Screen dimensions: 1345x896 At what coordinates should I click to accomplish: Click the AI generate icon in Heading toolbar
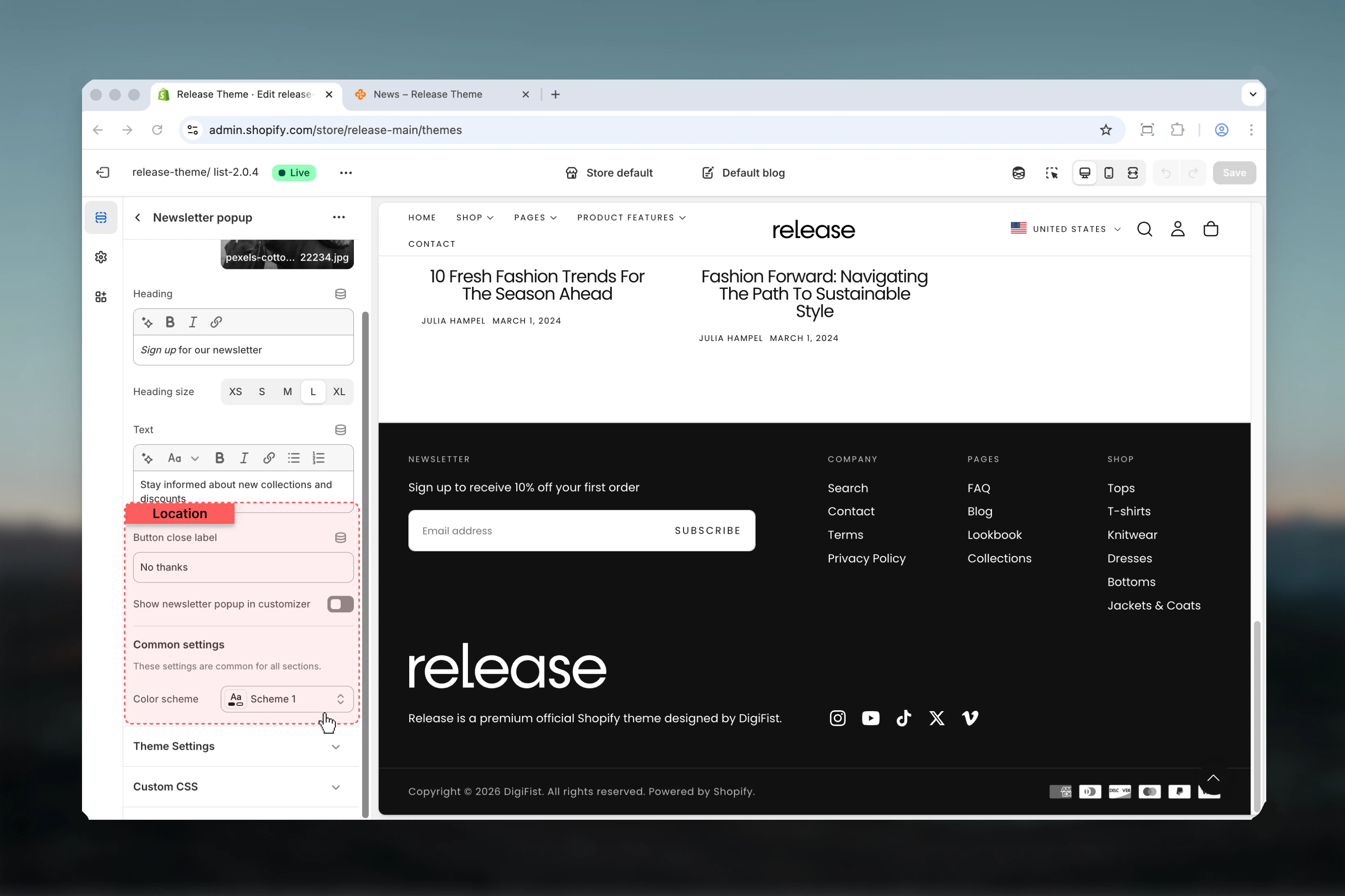tap(147, 322)
